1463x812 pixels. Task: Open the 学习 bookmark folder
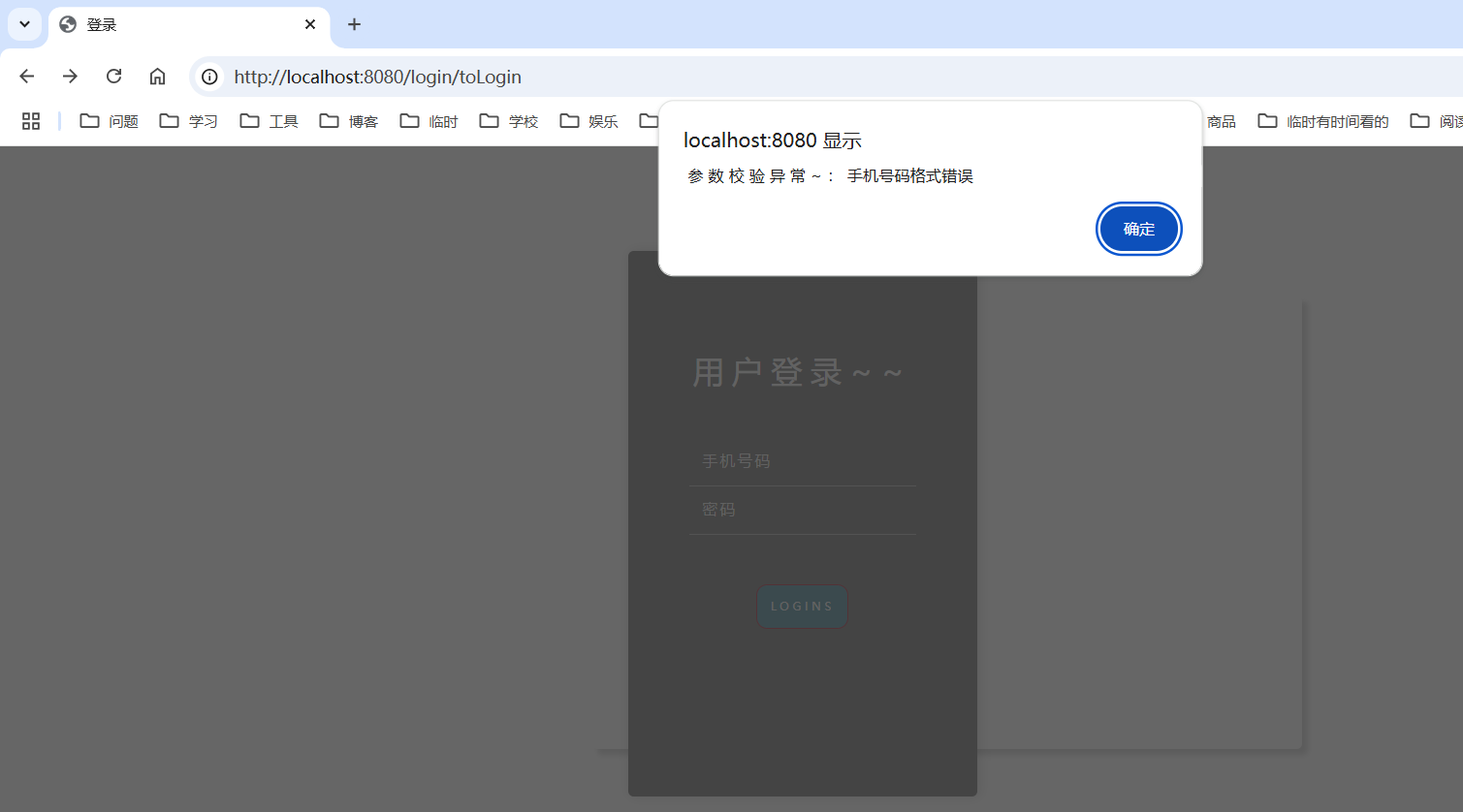click(x=189, y=121)
